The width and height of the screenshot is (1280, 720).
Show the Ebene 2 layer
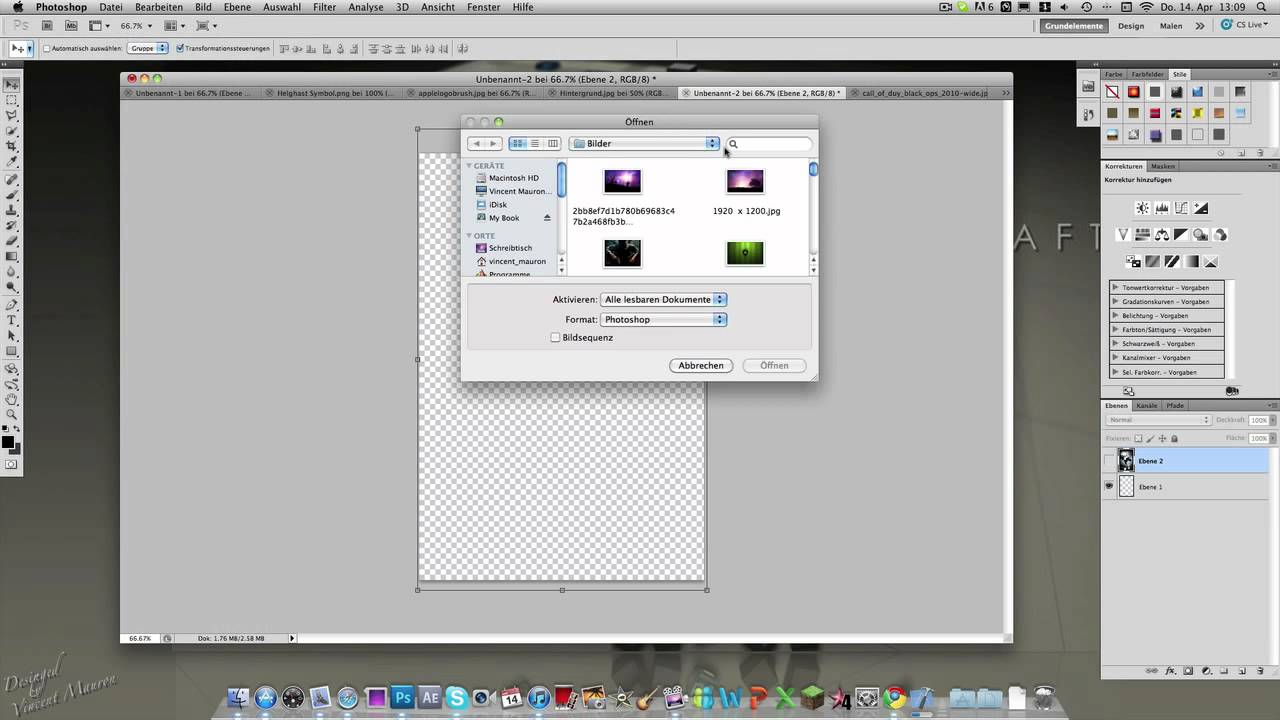1109,461
